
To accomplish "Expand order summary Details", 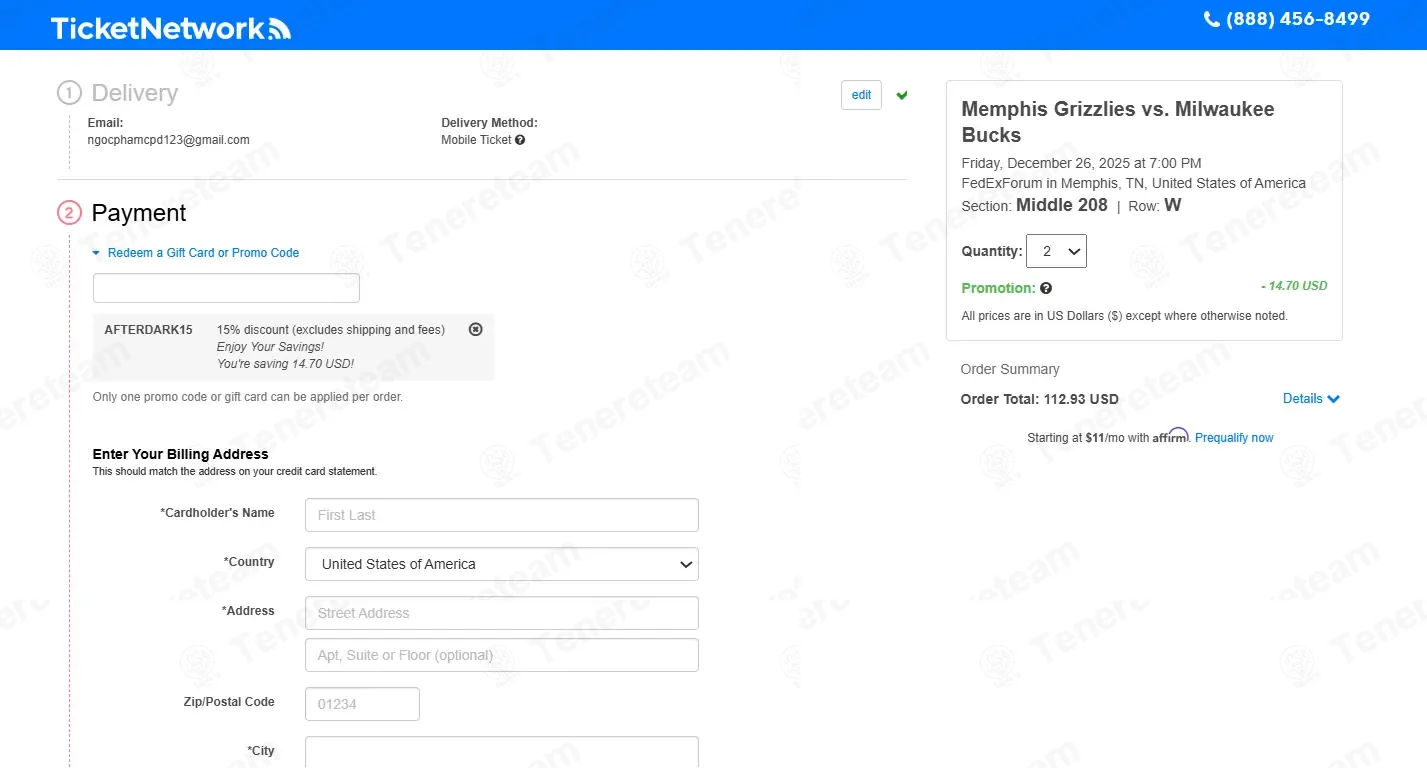I will (1311, 398).
